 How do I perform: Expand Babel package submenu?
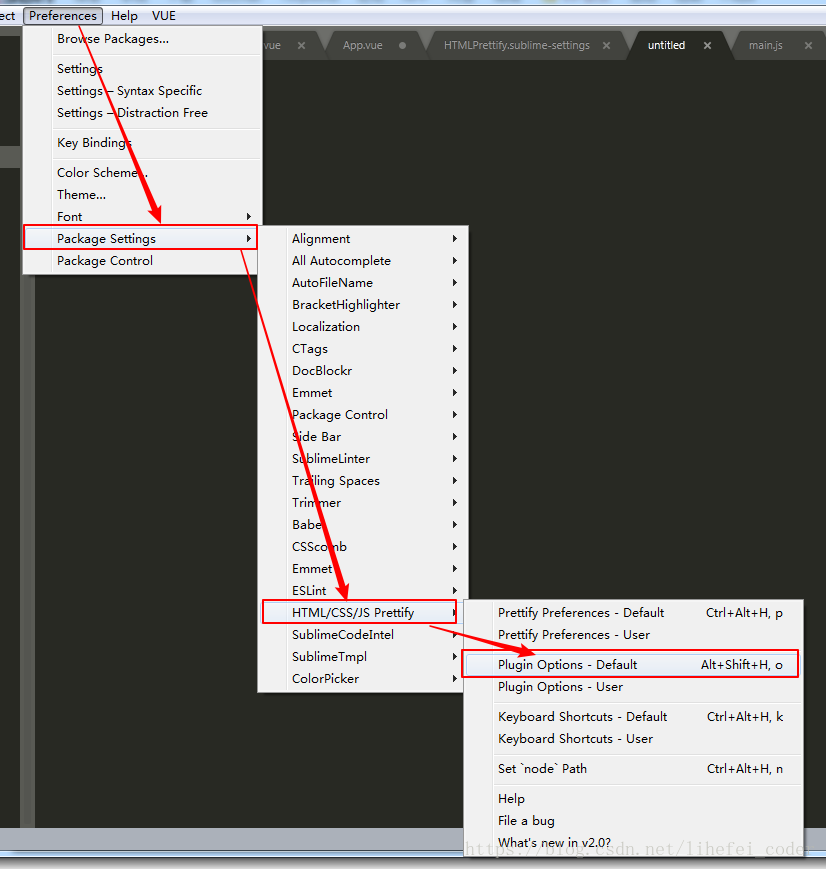coord(363,525)
